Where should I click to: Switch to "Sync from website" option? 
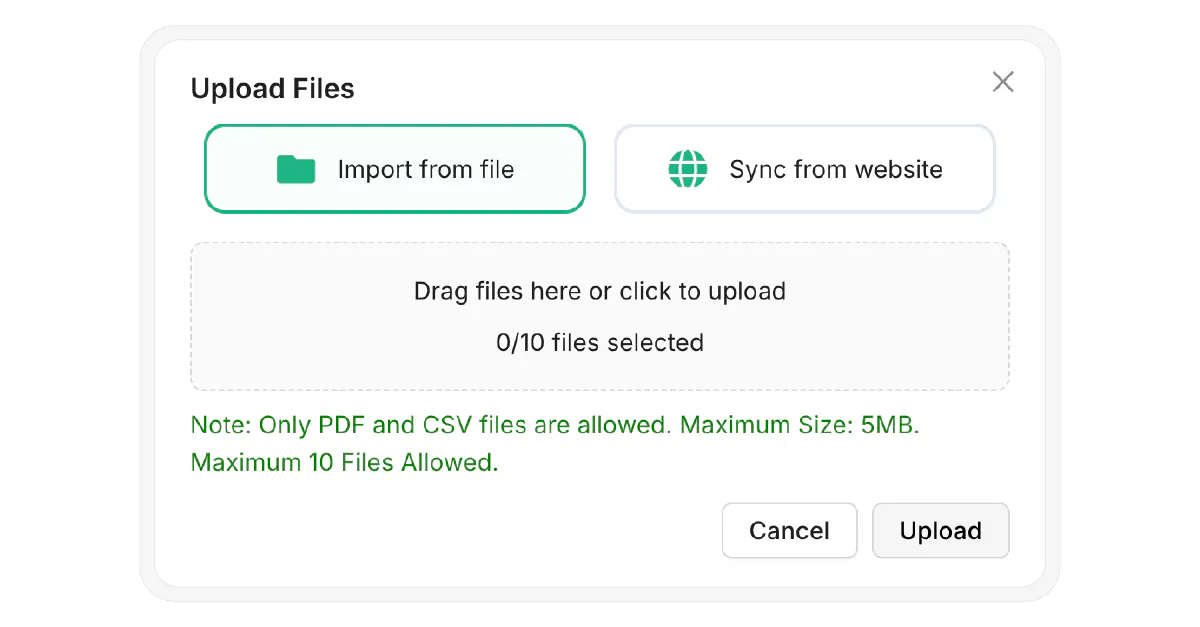click(x=804, y=169)
